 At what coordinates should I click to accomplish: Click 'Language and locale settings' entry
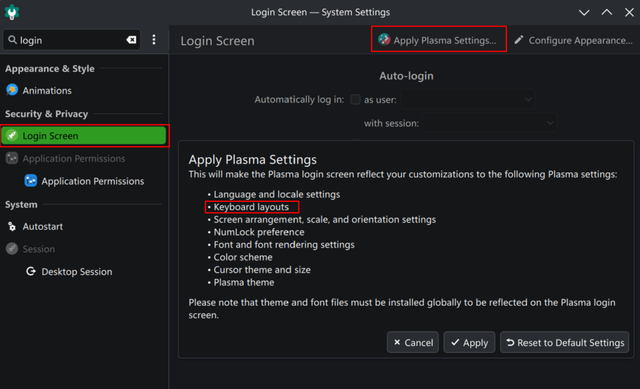point(277,194)
